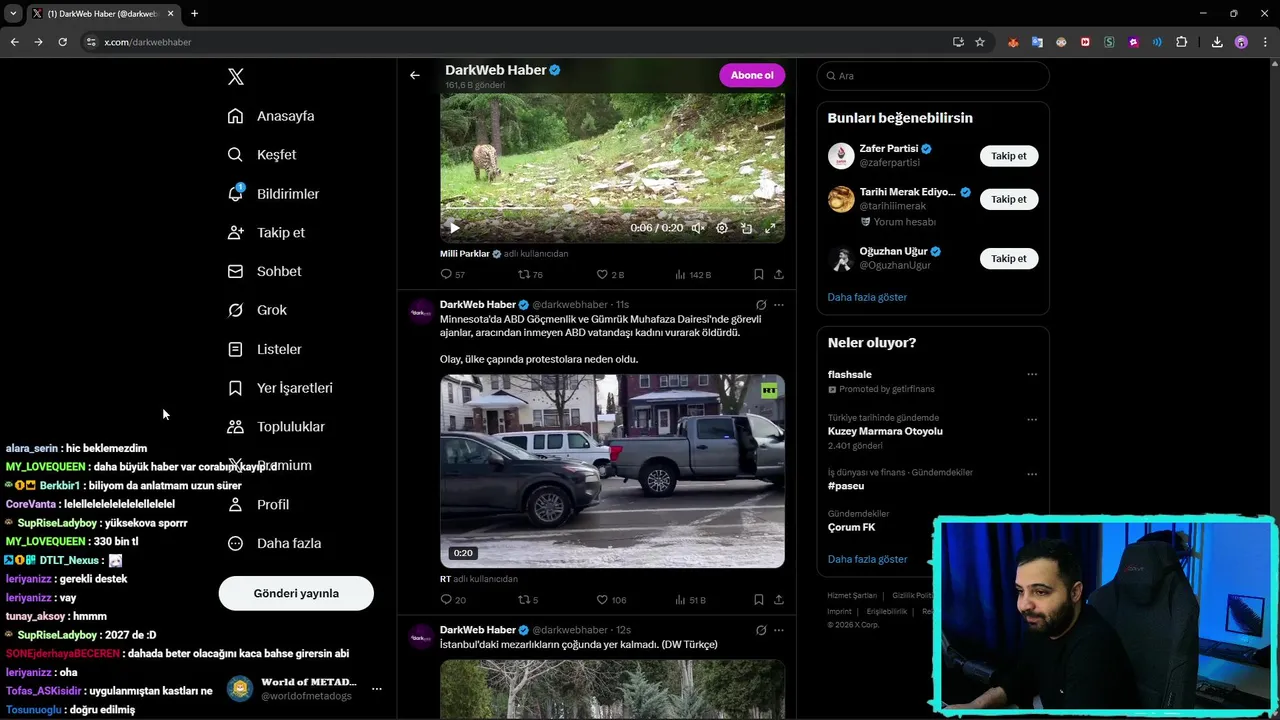Screen dimensions: 1280x720
Task: Share the Minnesota post
Action: (779, 600)
